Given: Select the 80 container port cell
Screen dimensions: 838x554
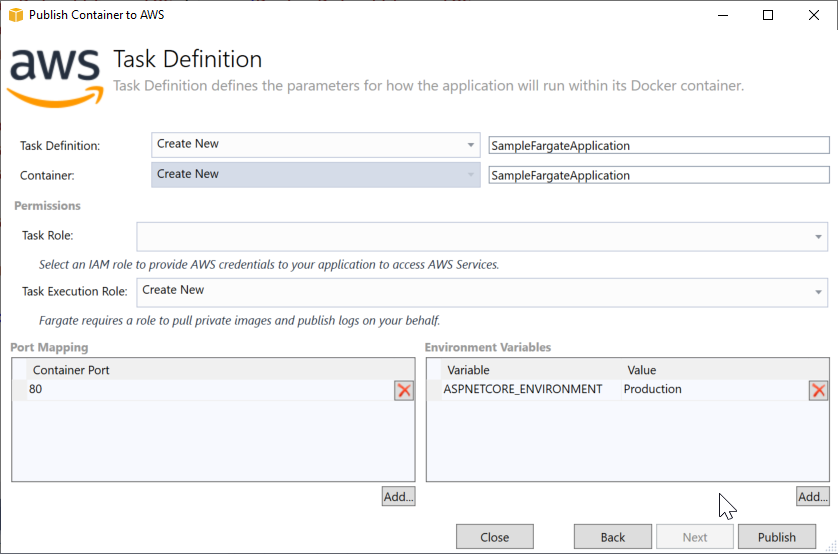Looking at the screenshot, I should [x=210, y=389].
